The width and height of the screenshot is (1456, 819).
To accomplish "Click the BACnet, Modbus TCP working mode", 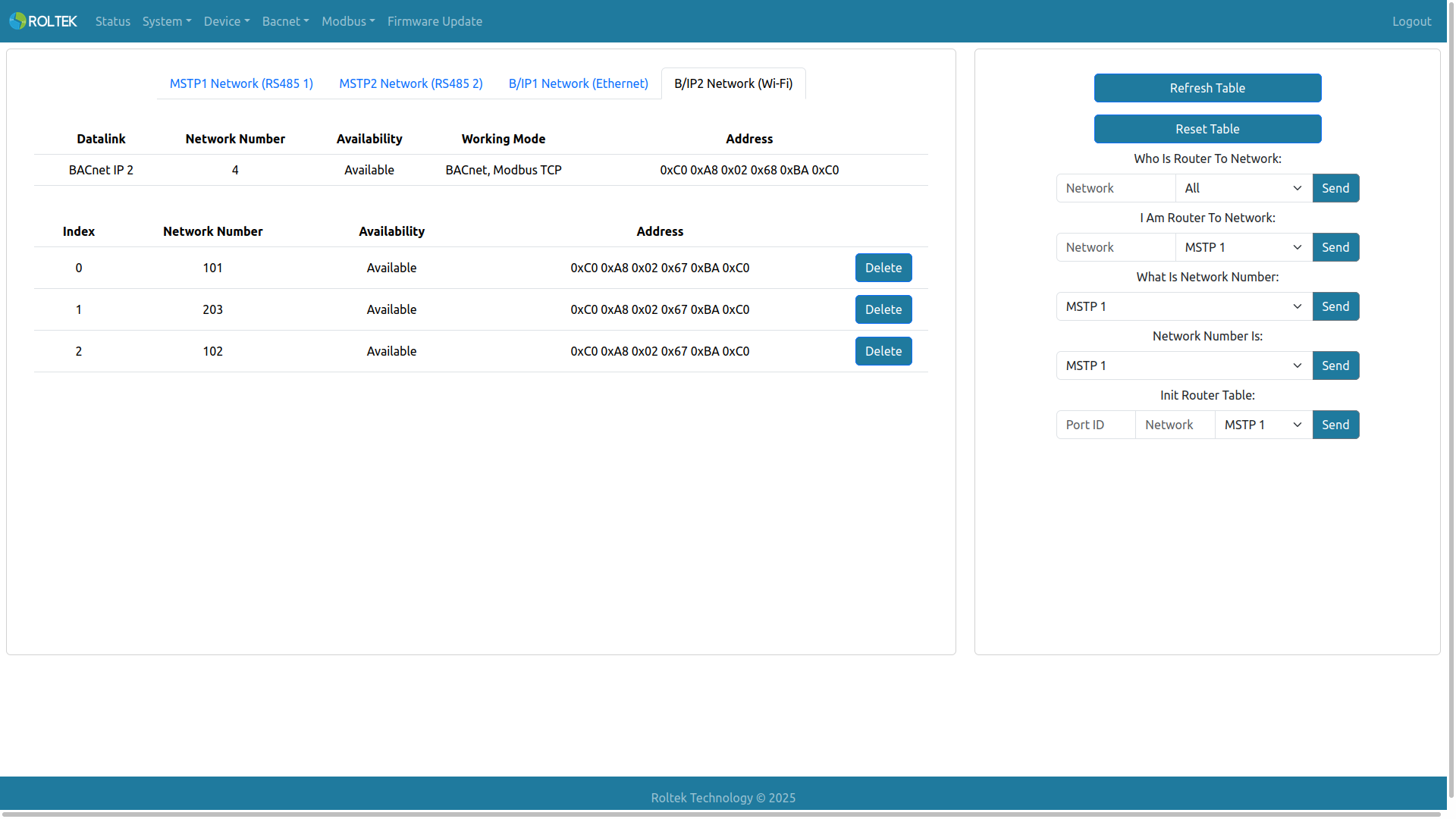I will pyautogui.click(x=504, y=170).
